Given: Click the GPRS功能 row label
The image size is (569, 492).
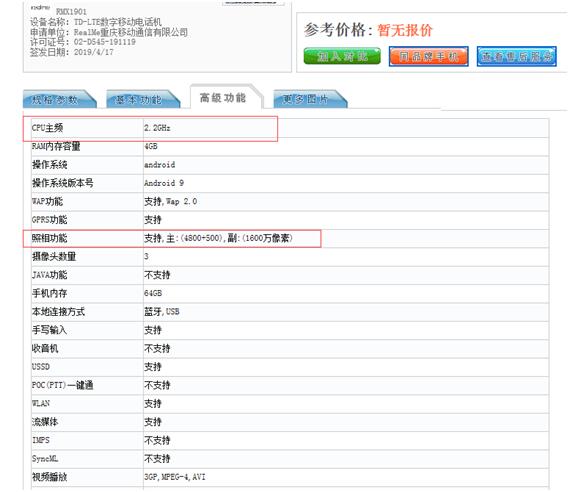Looking at the screenshot, I should 49,220.
